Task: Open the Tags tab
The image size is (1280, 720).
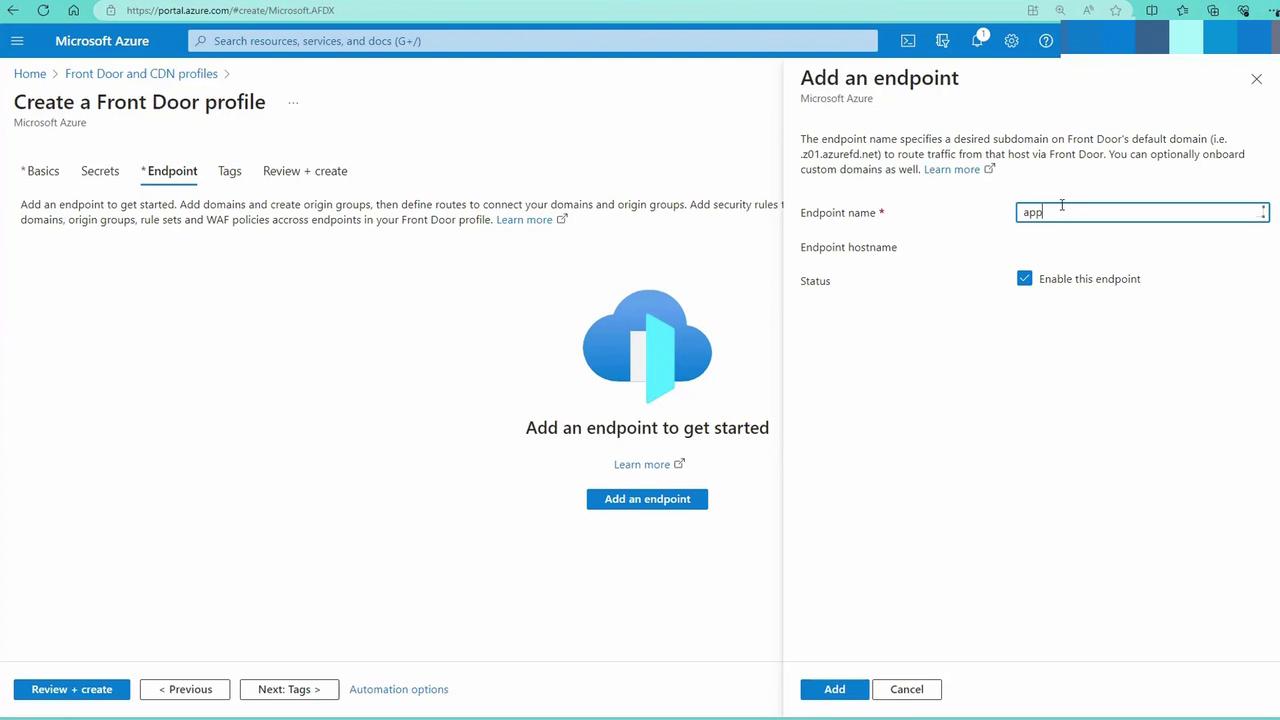Action: (230, 171)
